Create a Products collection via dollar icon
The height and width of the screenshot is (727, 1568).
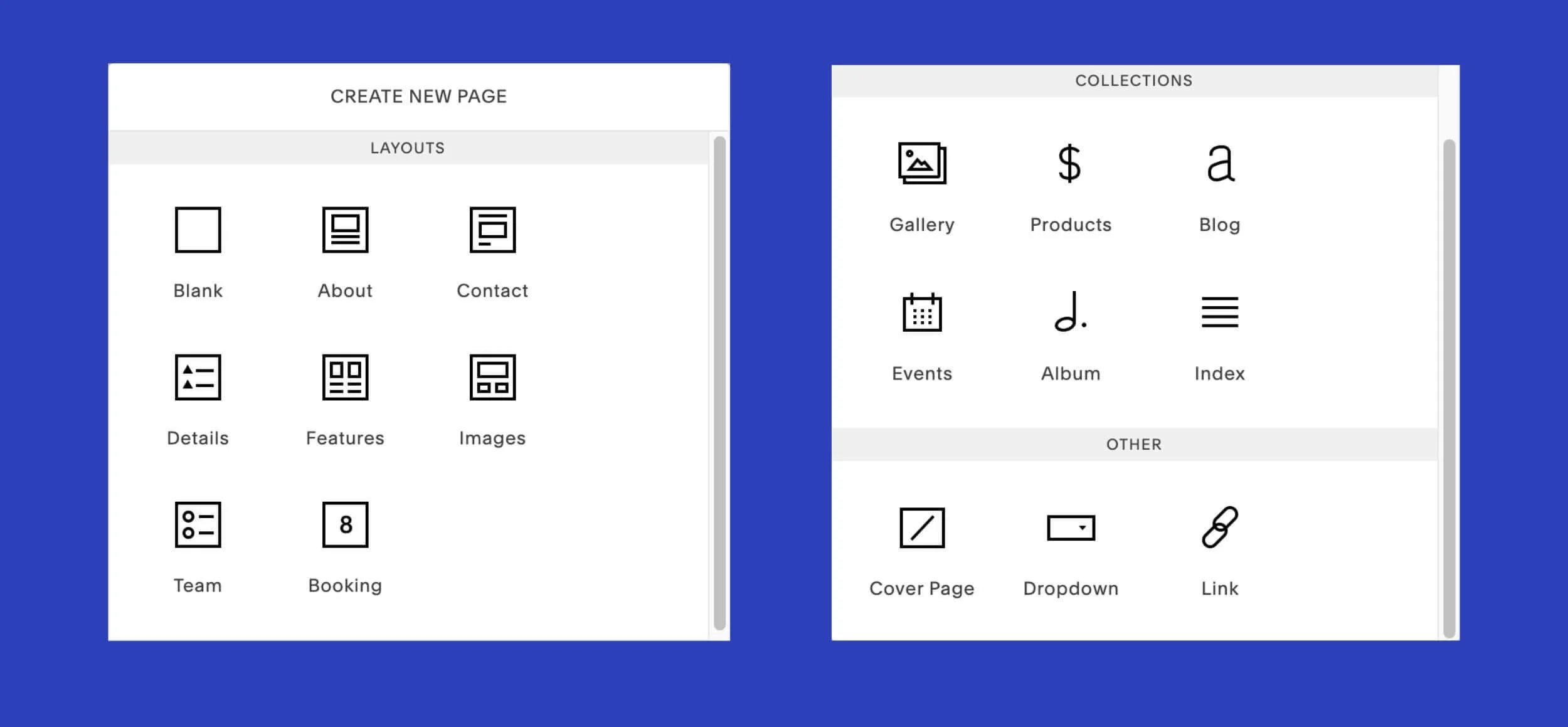point(1069,163)
